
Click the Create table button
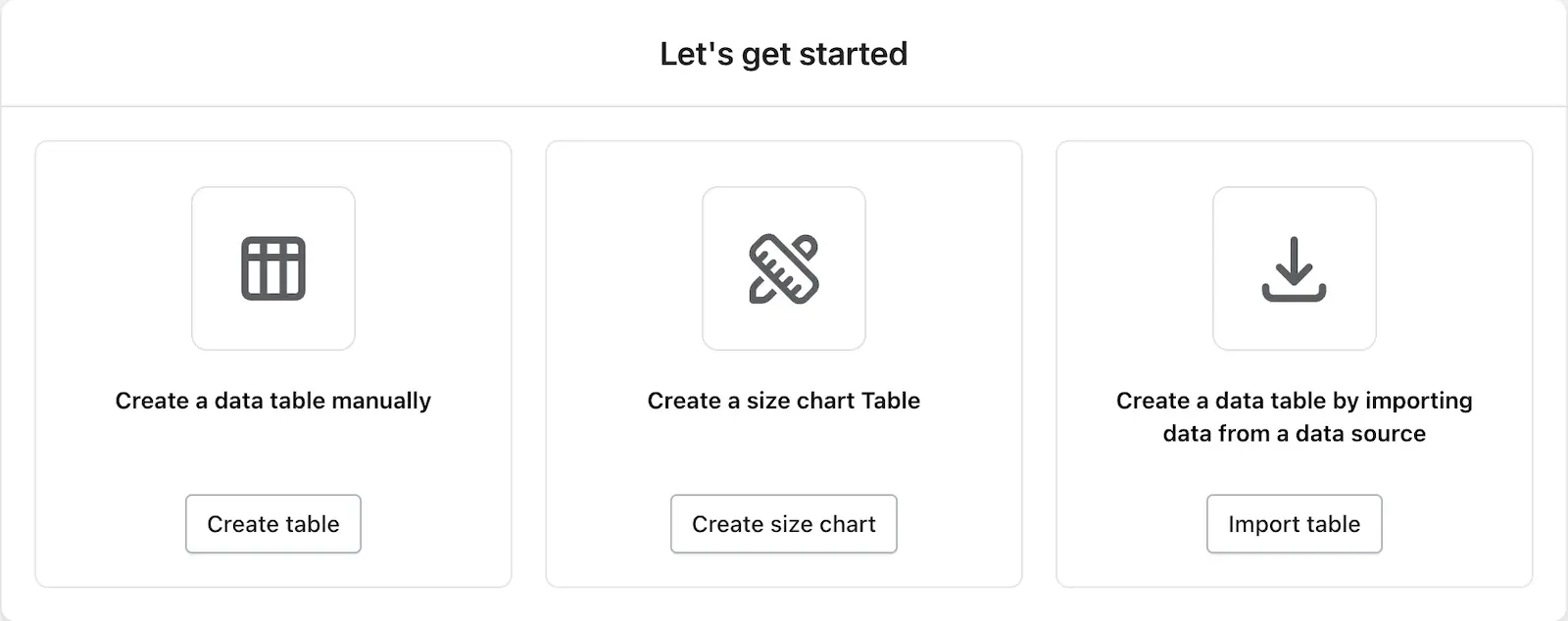[273, 524]
